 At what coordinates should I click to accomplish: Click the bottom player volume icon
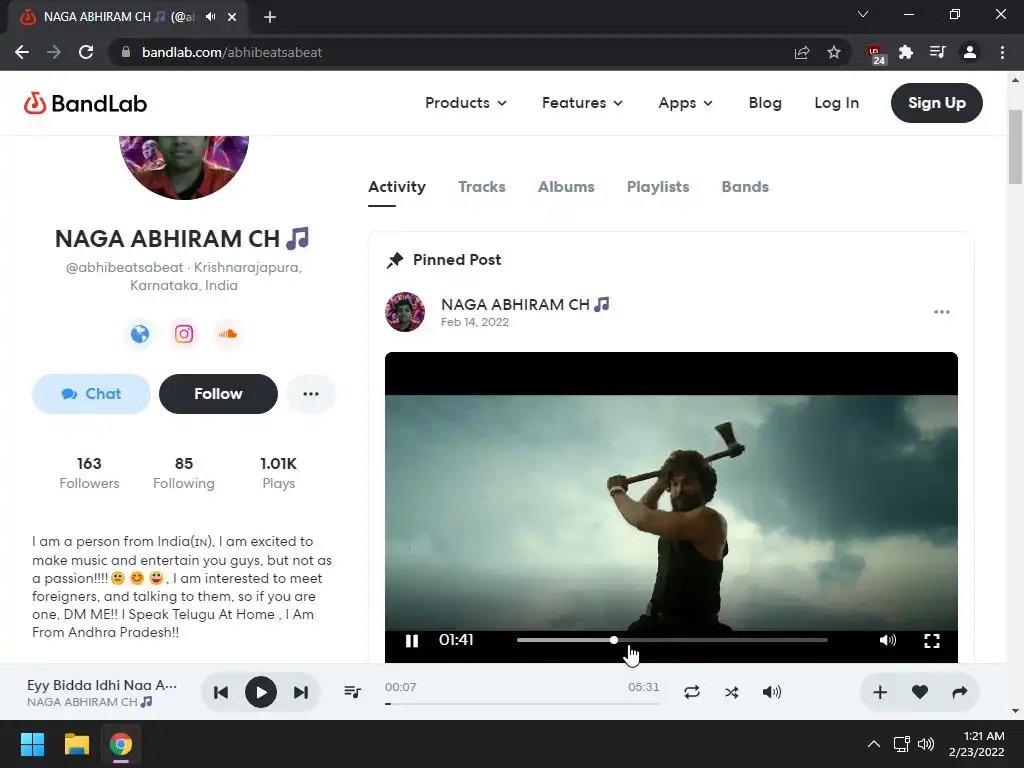pyautogui.click(x=771, y=692)
